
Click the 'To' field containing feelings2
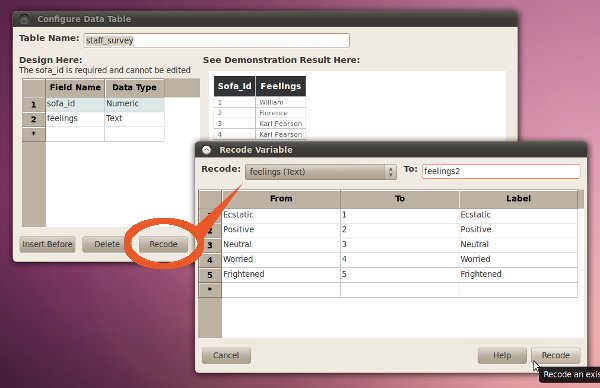pyautogui.click(x=501, y=171)
